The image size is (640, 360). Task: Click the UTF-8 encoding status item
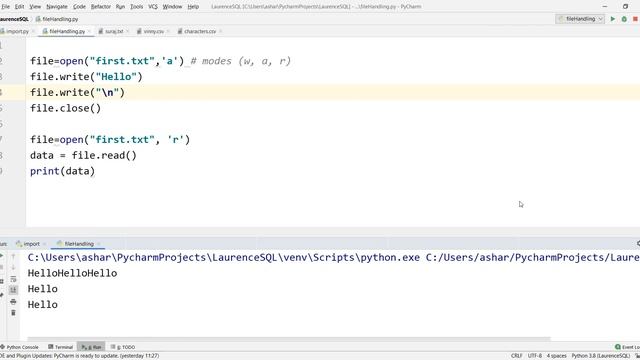[x=535, y=356]
